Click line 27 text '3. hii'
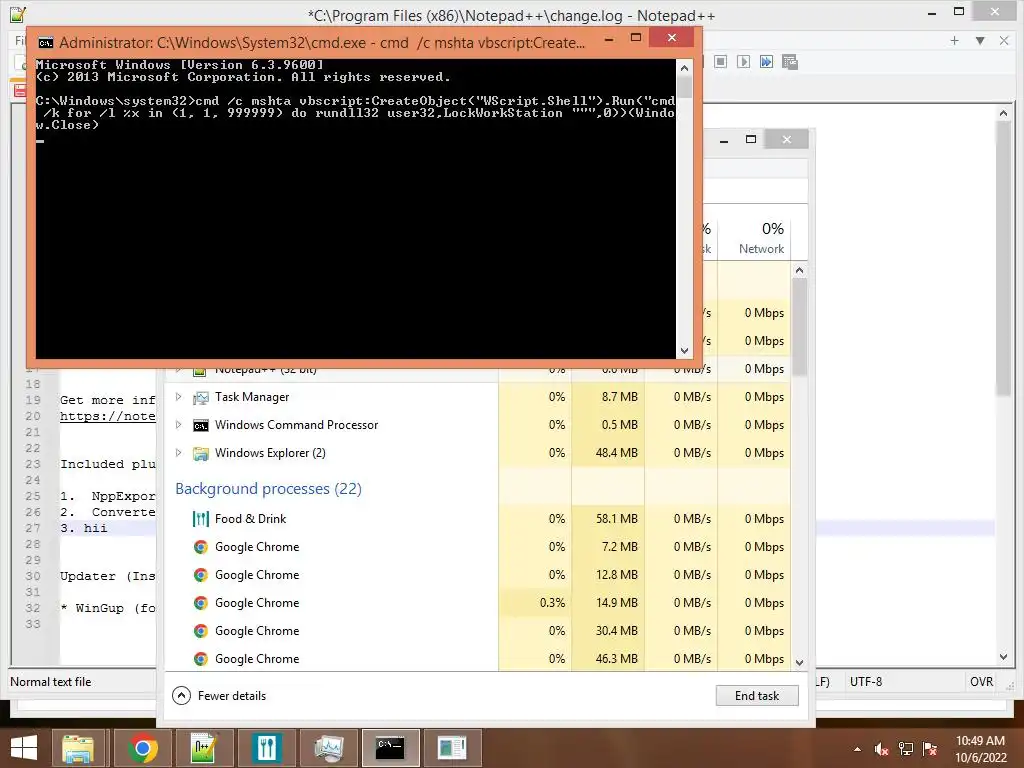The image size is (1024, 768). [84, 528]
